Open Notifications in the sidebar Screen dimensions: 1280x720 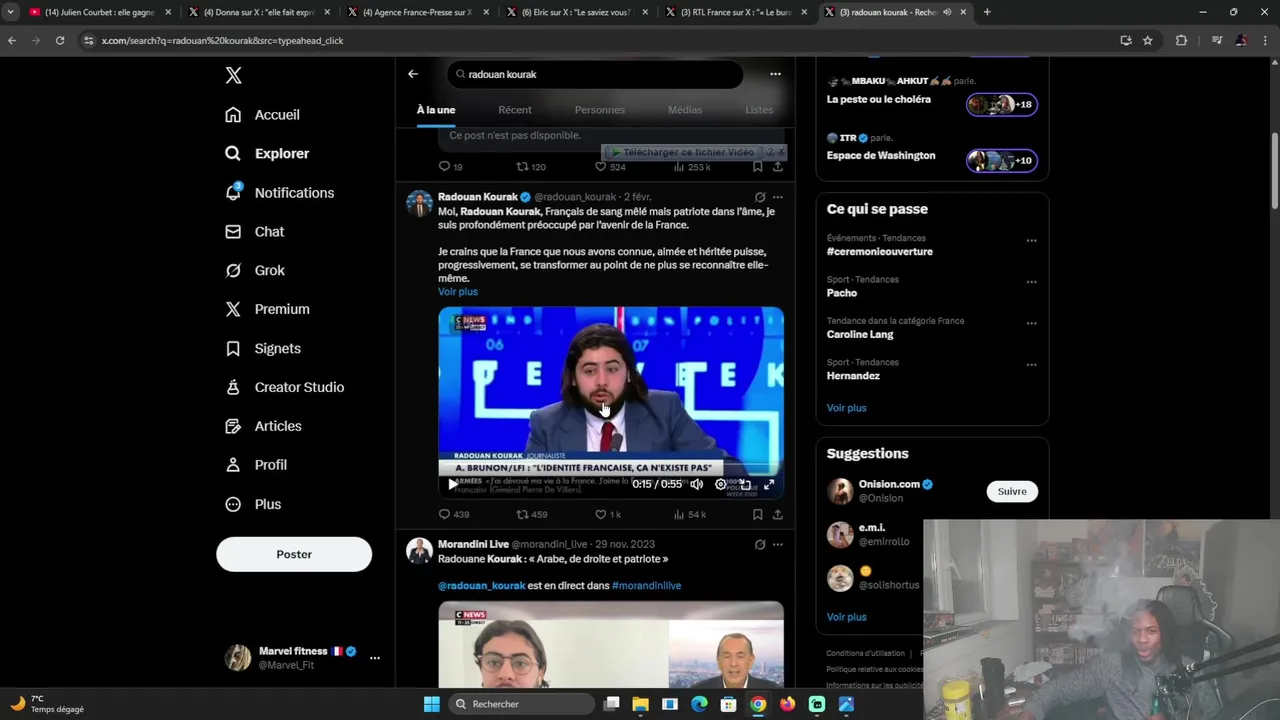click(x=279, y=192)
